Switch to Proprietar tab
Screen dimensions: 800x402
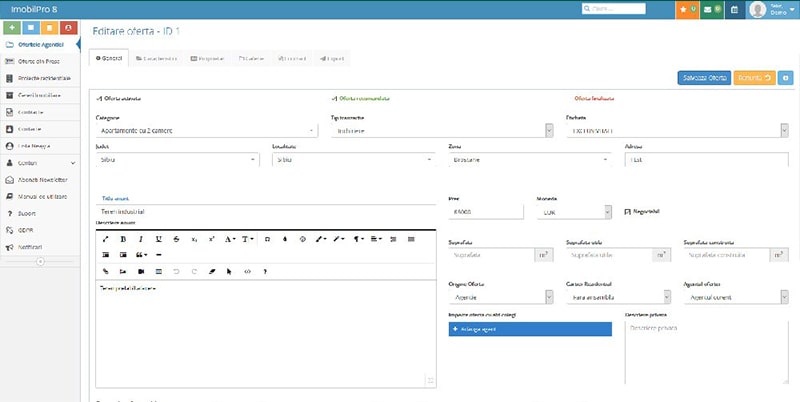tap(208, 59)
